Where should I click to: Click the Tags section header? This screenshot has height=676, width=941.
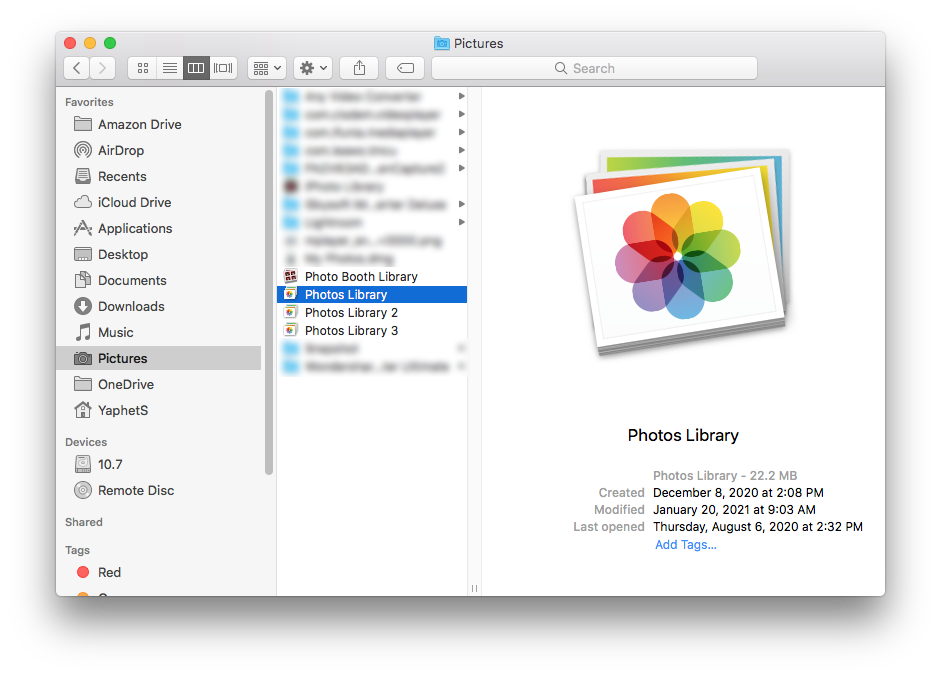pyautogui.click(x=77, y=550)
